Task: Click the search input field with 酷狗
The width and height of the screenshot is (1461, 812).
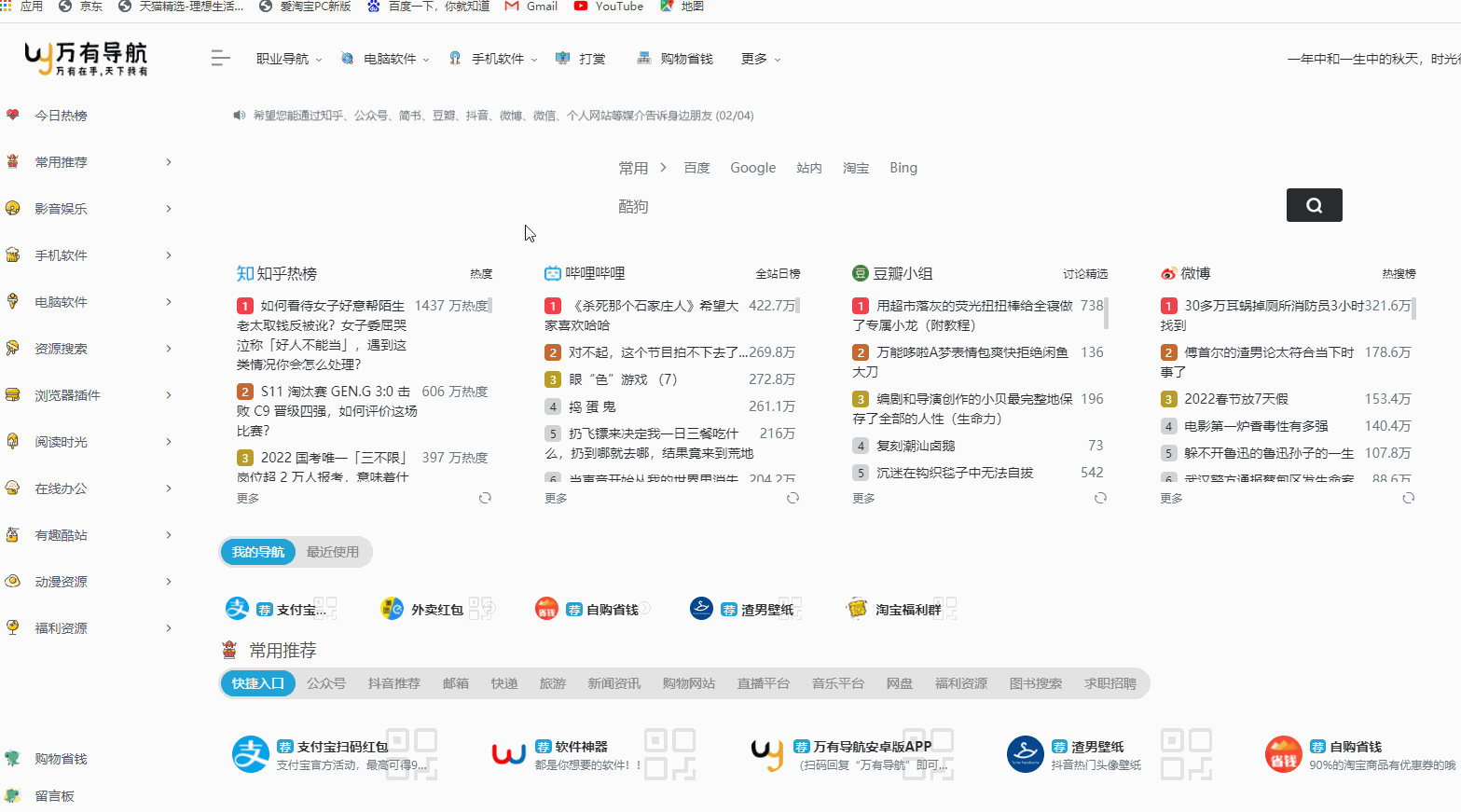Action: pos(949,206)
